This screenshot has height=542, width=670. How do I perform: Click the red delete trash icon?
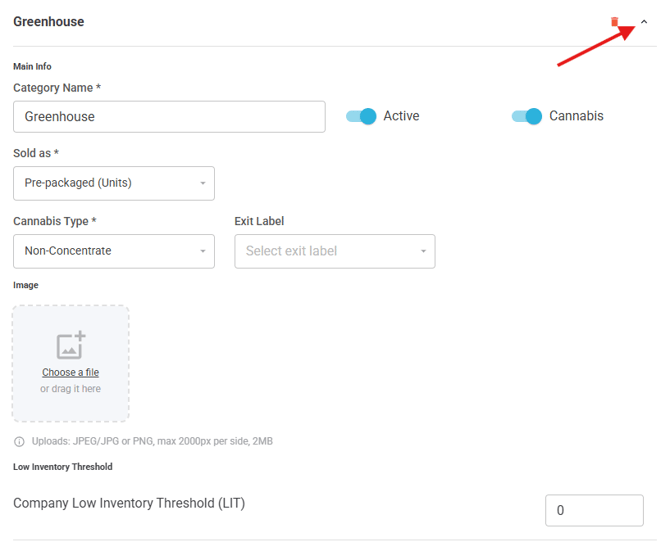pyautogui.click(x=615, y=21)
